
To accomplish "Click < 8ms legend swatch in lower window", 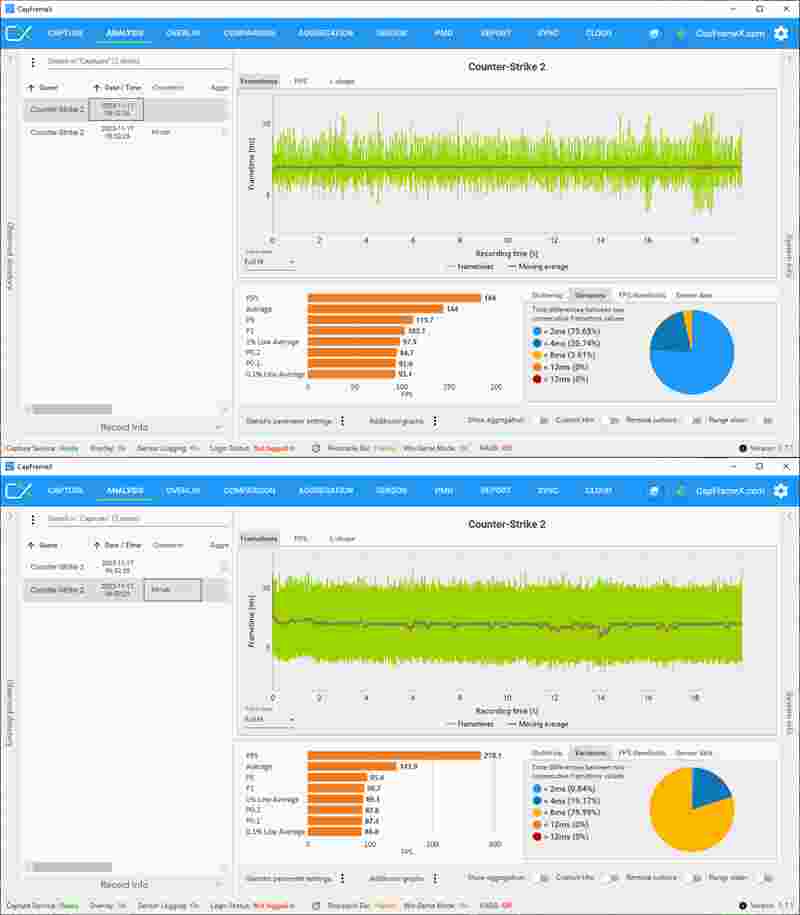I will pyautogui.click(x=537, y=812).
